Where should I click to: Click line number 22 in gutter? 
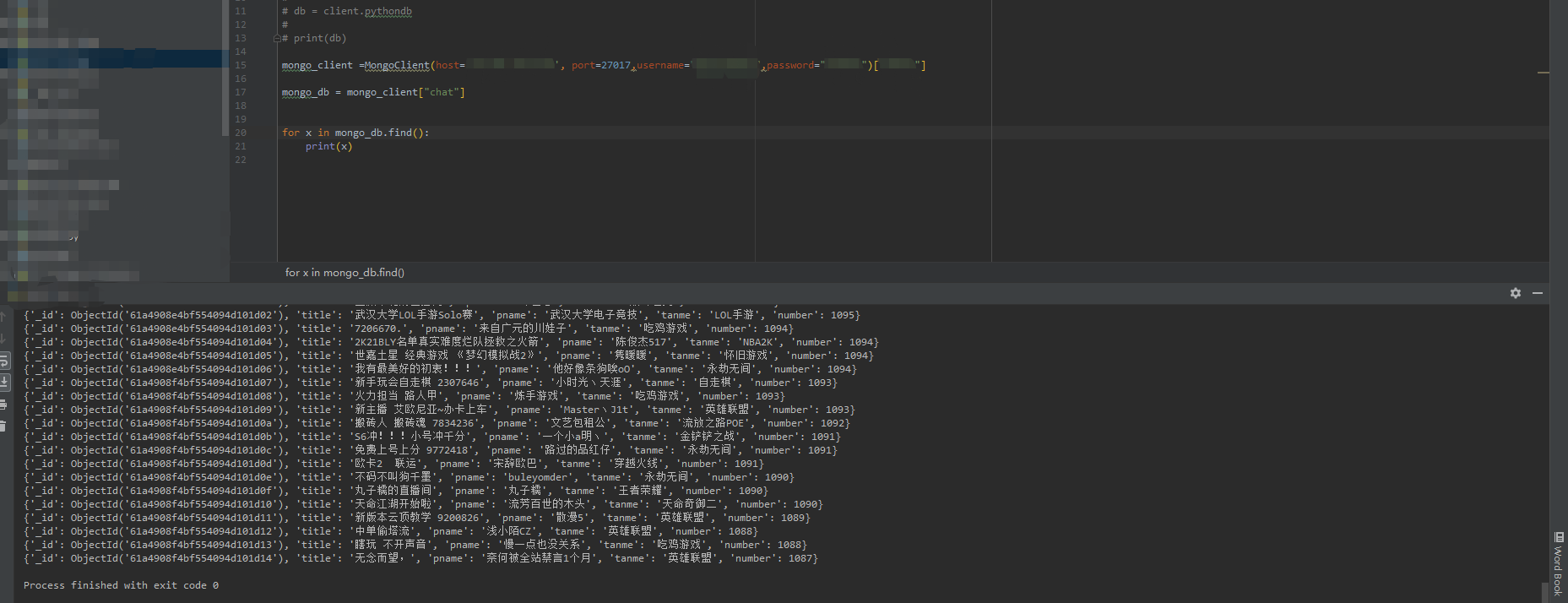tap(241, 160)
